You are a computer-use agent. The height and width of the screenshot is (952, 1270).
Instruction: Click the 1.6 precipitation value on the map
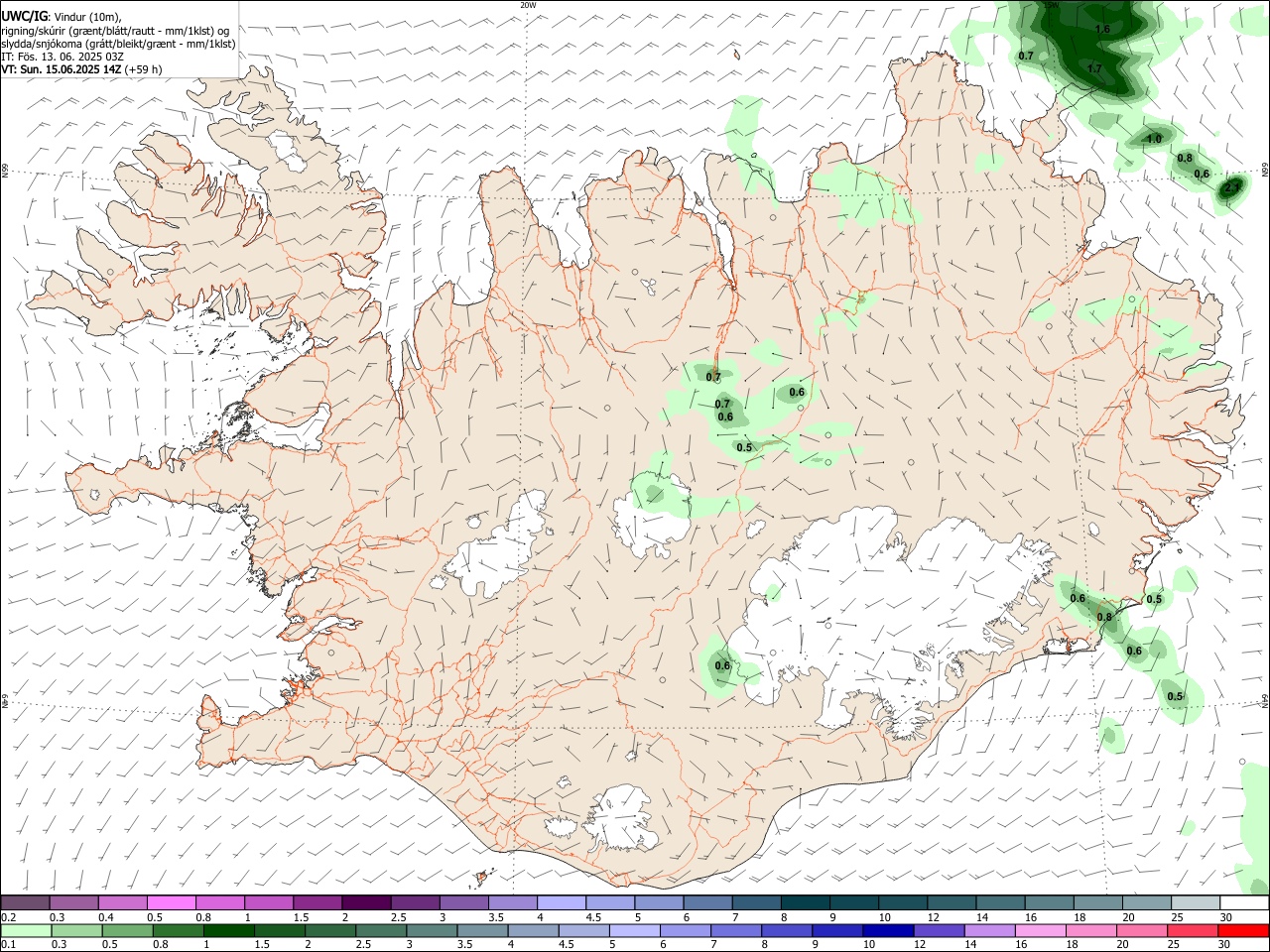point(1102,29)
